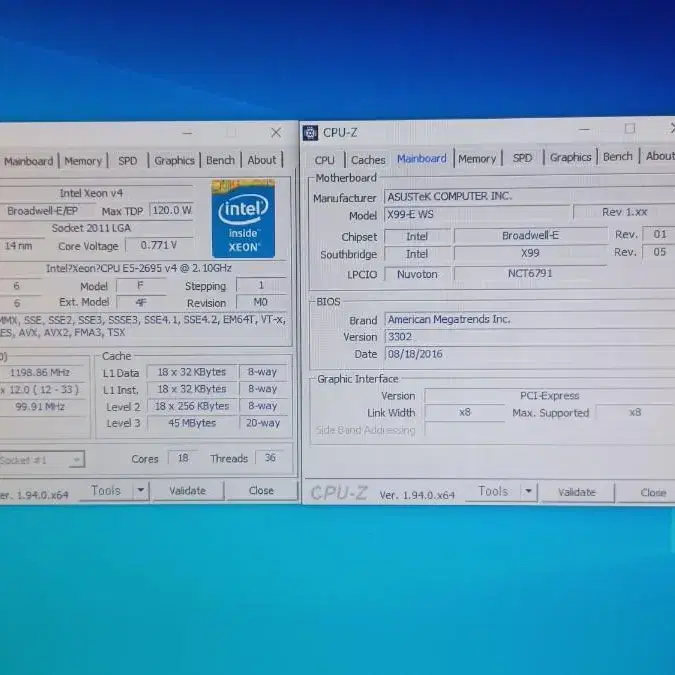Screen dimensions: 675x675
Task: Click Cores value 18
Action: [x=183, y=458]
